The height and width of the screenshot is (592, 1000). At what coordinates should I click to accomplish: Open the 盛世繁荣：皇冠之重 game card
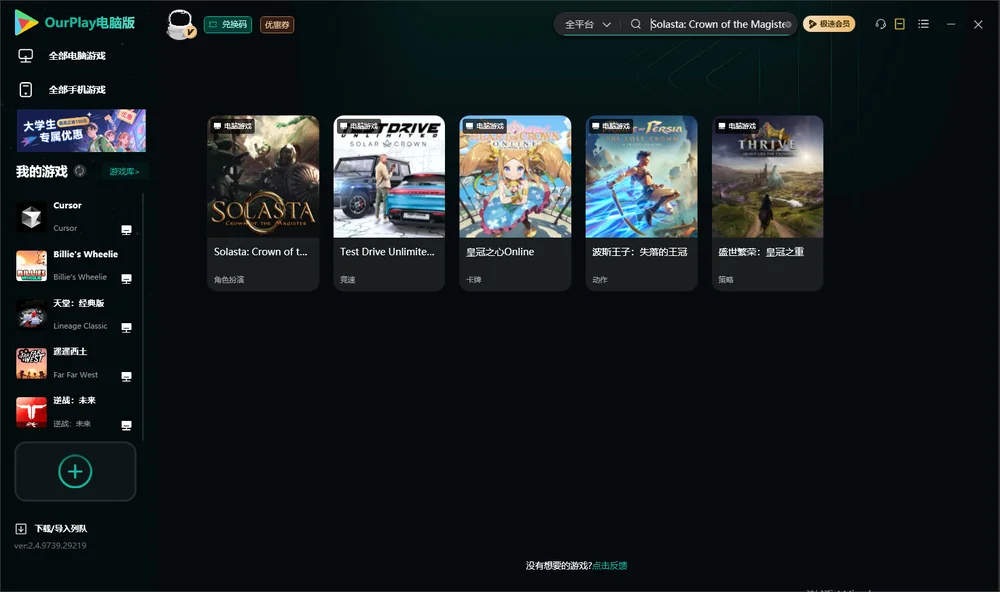point(768,203)
